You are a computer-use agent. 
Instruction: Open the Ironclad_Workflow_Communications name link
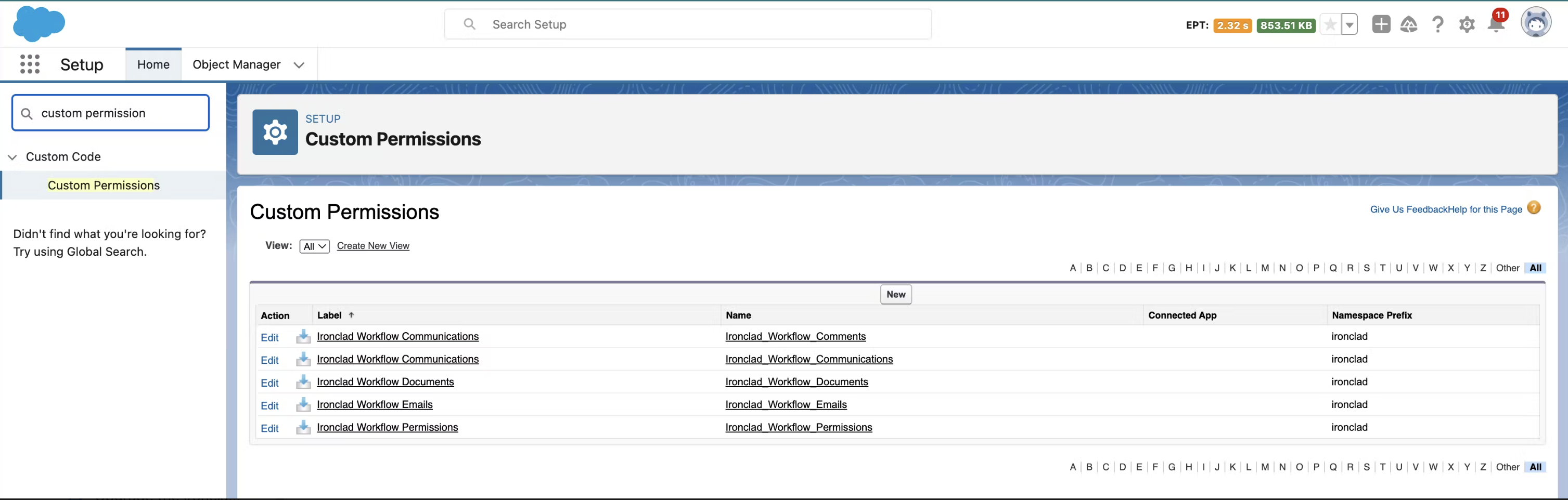click(809, 359)
